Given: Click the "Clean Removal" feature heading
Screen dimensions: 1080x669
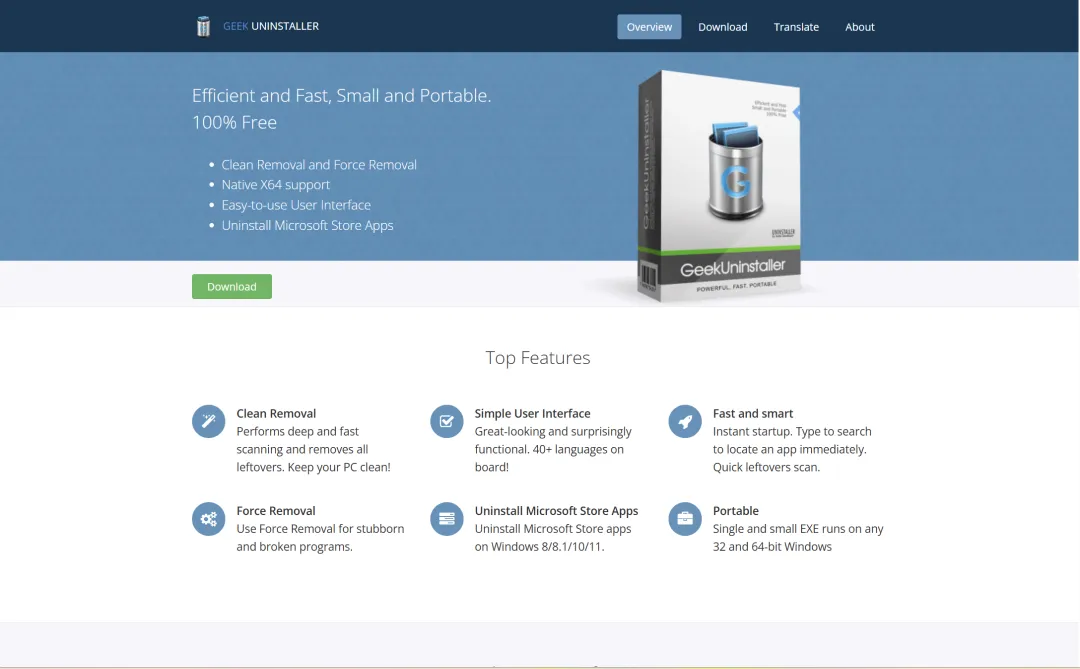Looking at the screenshot, I should pos(276,413).
